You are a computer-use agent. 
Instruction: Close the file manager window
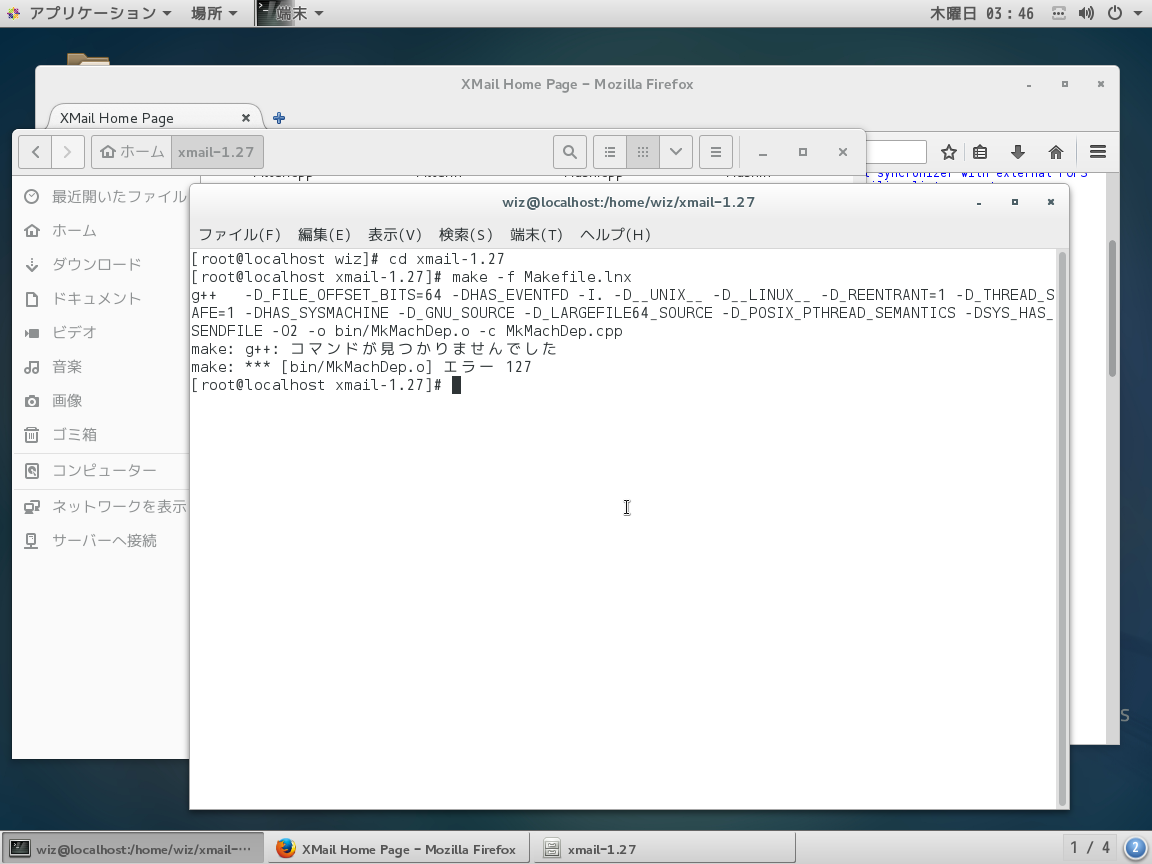point(843,152)
